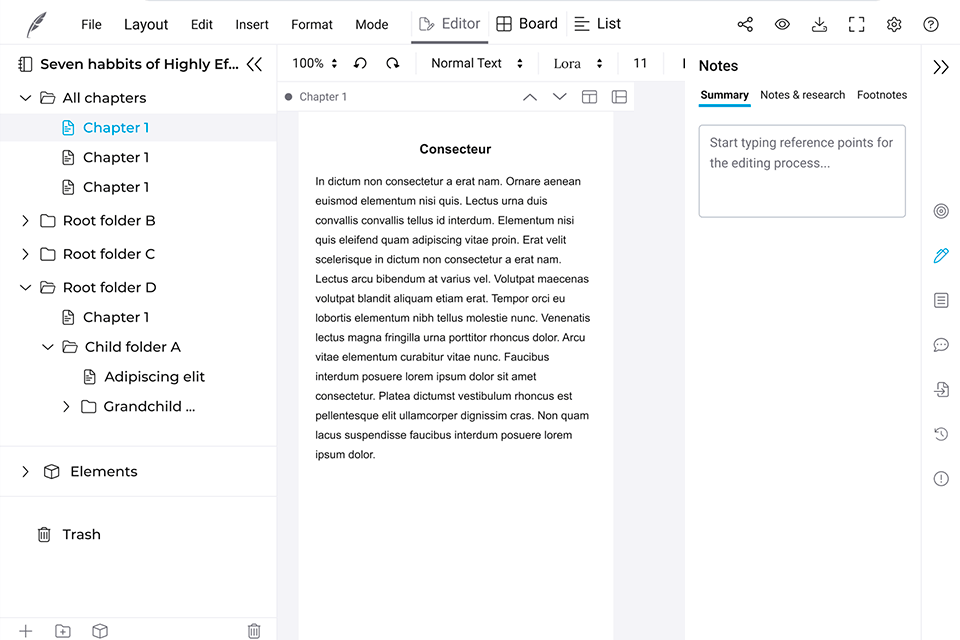Toggle the preview eye icon
The width and height of the screenshot is (960, 640).
[782, 24]
